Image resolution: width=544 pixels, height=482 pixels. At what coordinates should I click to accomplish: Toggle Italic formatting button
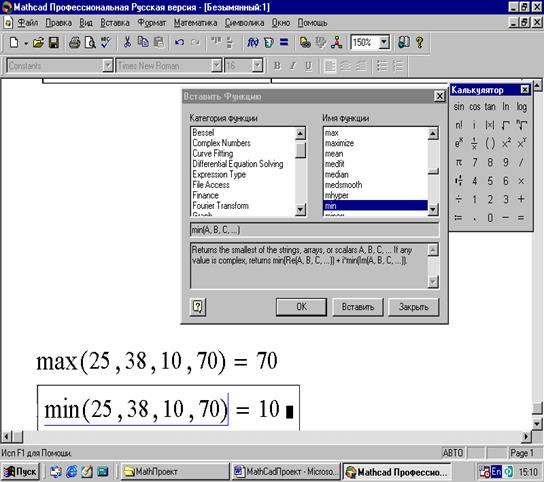click(292, 66)
